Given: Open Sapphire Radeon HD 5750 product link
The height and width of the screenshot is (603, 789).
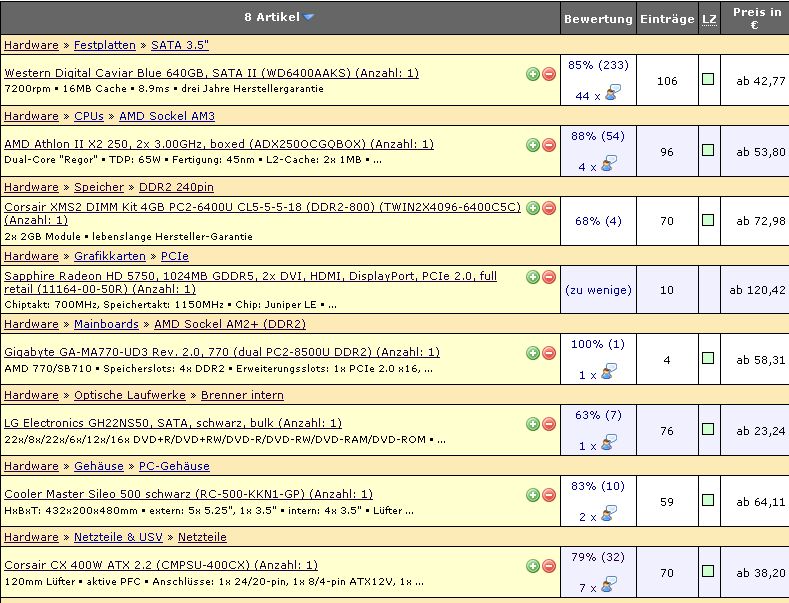Looking at the screenshot, I should (251, 282).
